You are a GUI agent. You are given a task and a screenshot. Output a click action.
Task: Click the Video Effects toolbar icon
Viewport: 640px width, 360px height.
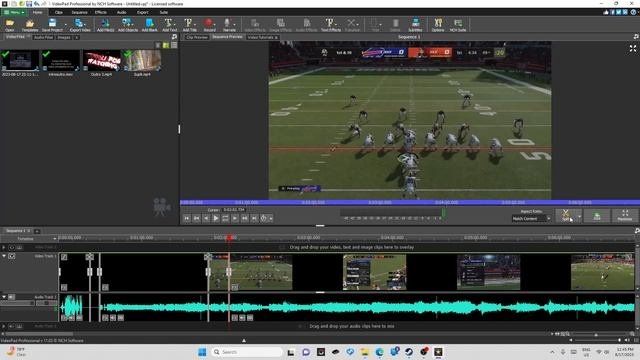255,25
